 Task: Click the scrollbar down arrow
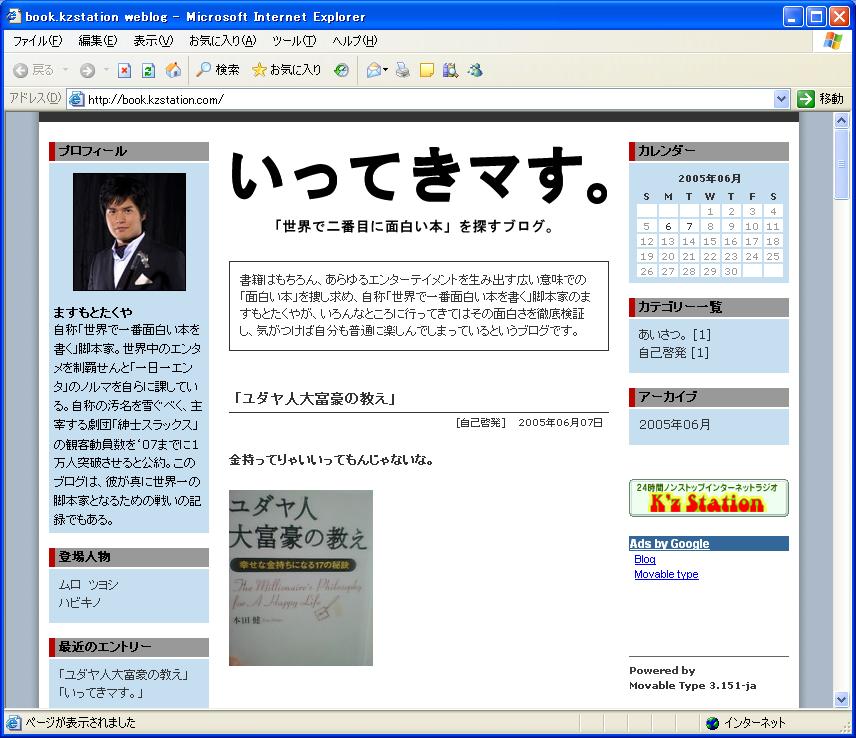coord(841,699)
